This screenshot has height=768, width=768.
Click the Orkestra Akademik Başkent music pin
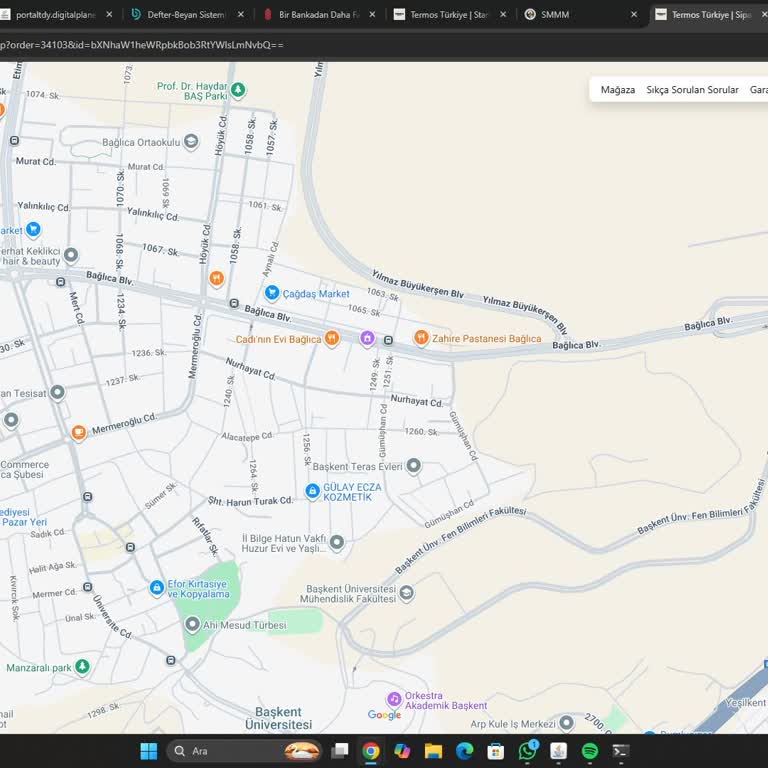click(x=394, y=699)
